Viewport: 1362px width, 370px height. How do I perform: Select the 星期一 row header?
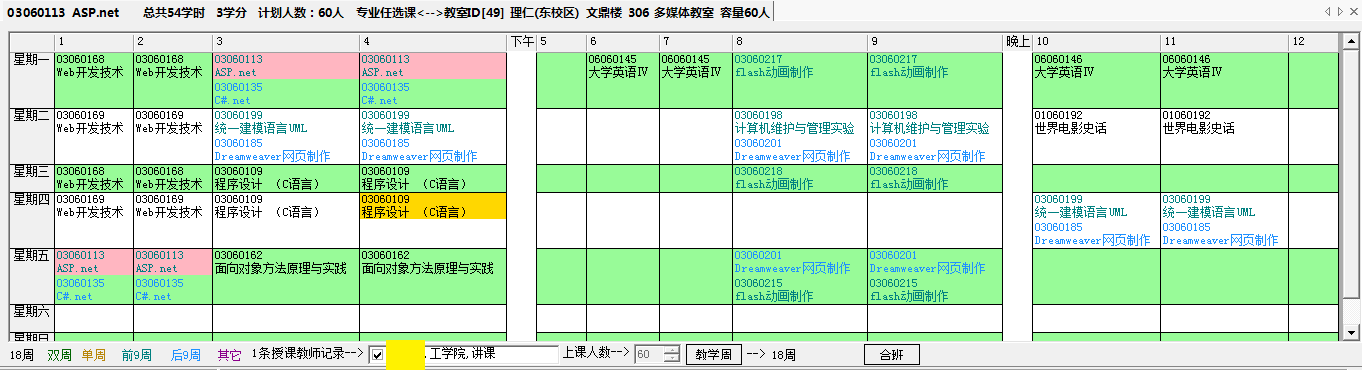pos(31,79)
